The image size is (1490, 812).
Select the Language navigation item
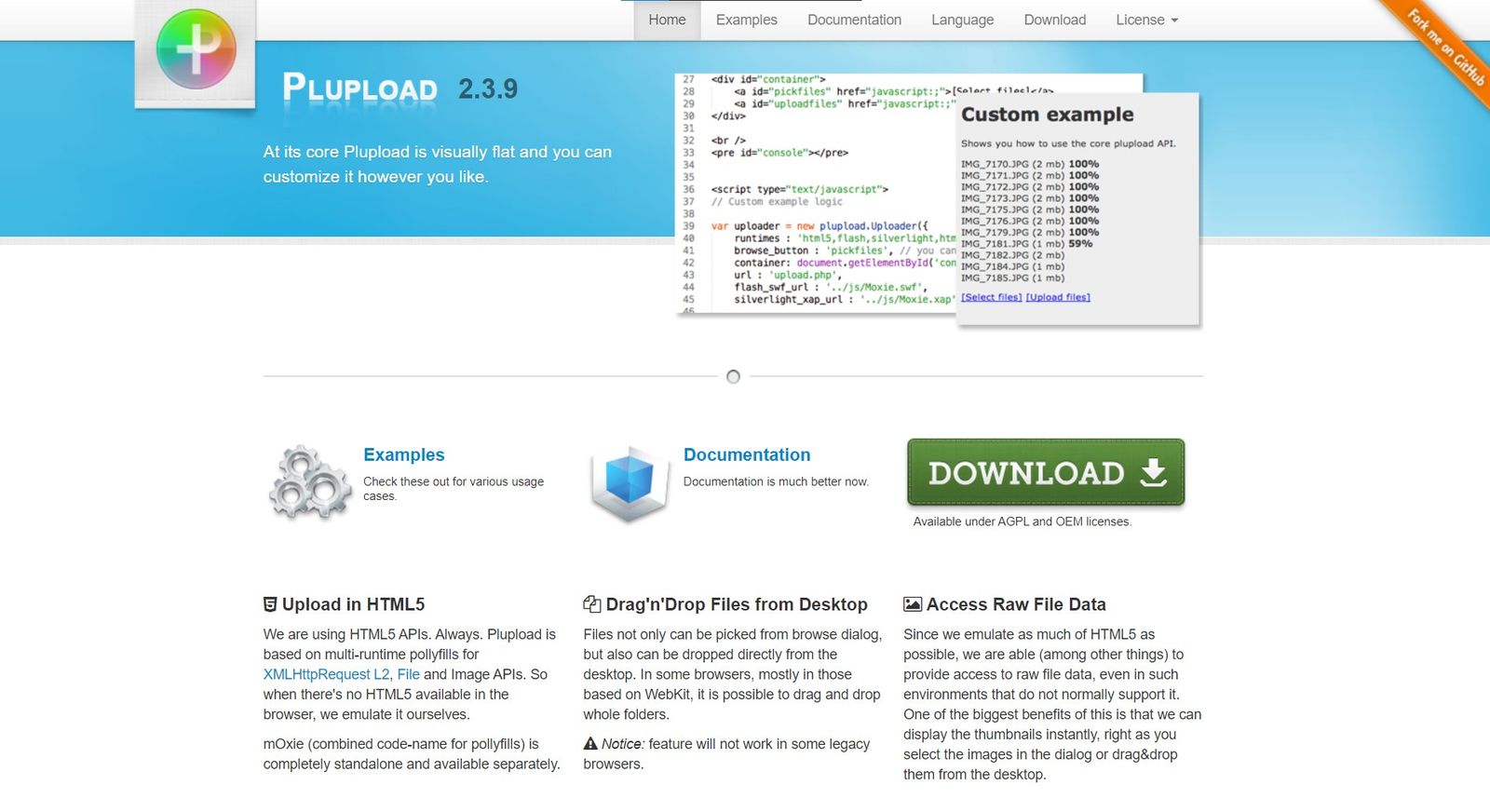pos(963,20)
